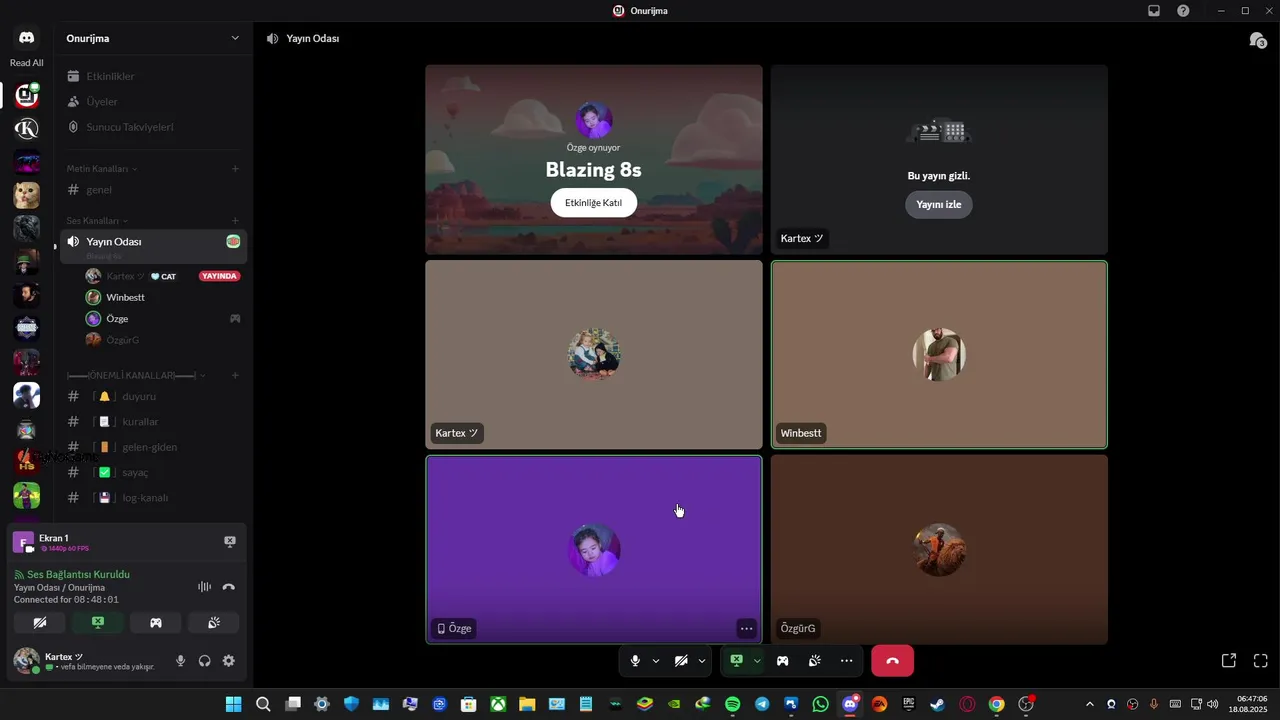
Task: Click Read All in server sidebar
Action: click(27, 63)
